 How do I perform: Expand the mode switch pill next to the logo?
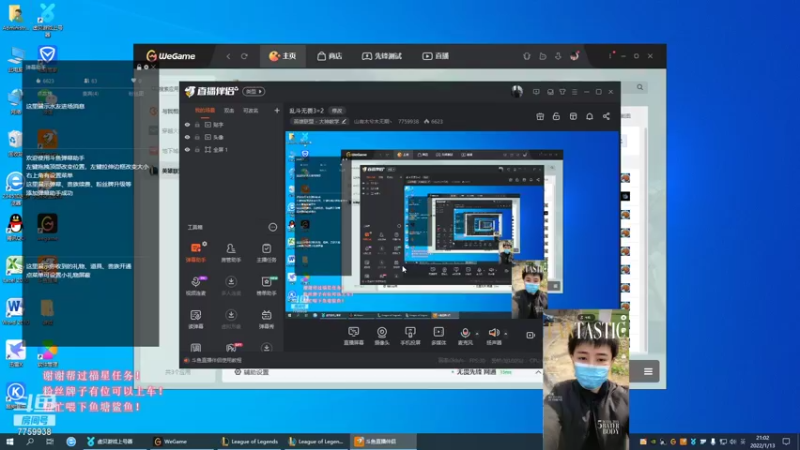tap(254, 91)
